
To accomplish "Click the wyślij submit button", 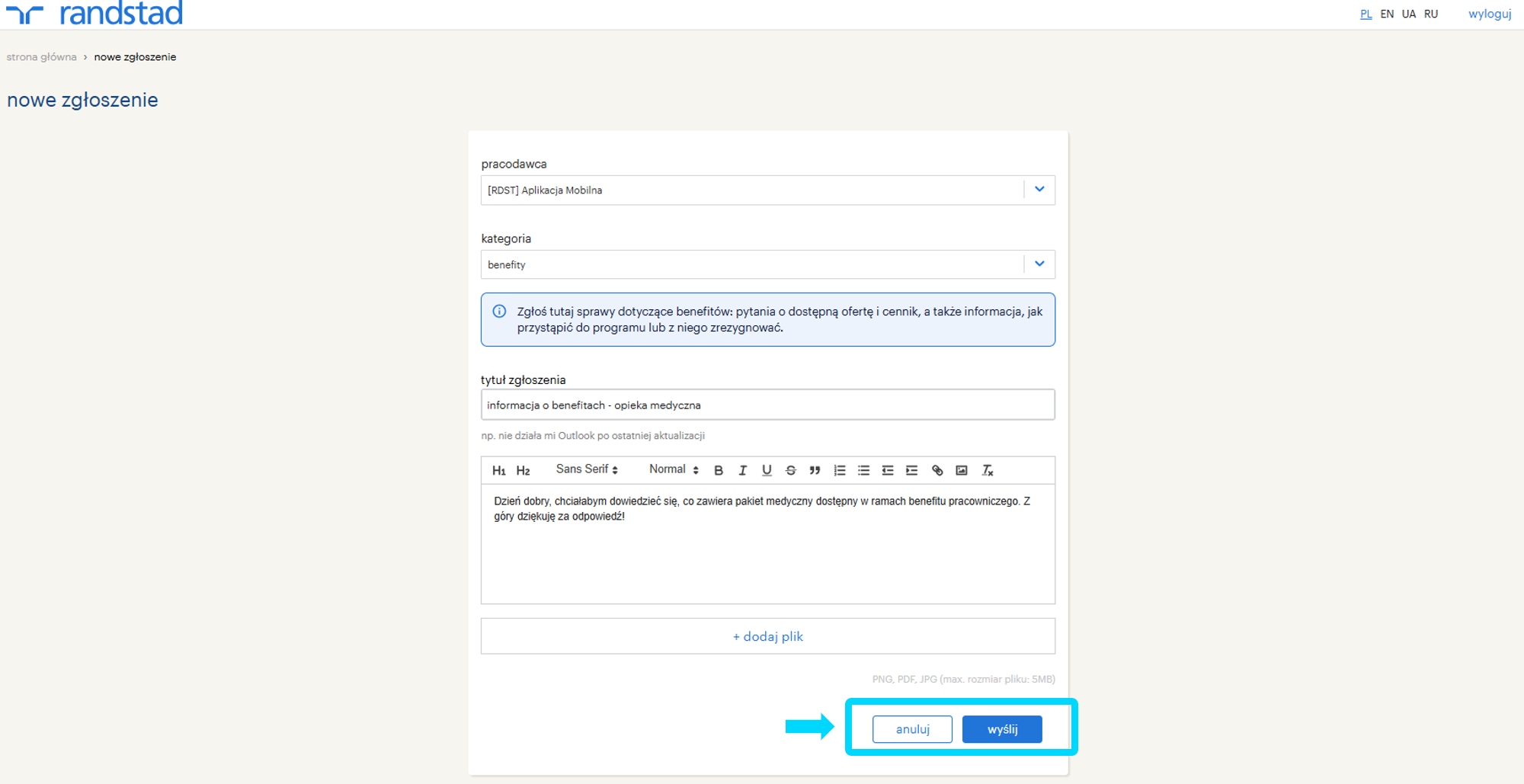I will point(1001,729).
